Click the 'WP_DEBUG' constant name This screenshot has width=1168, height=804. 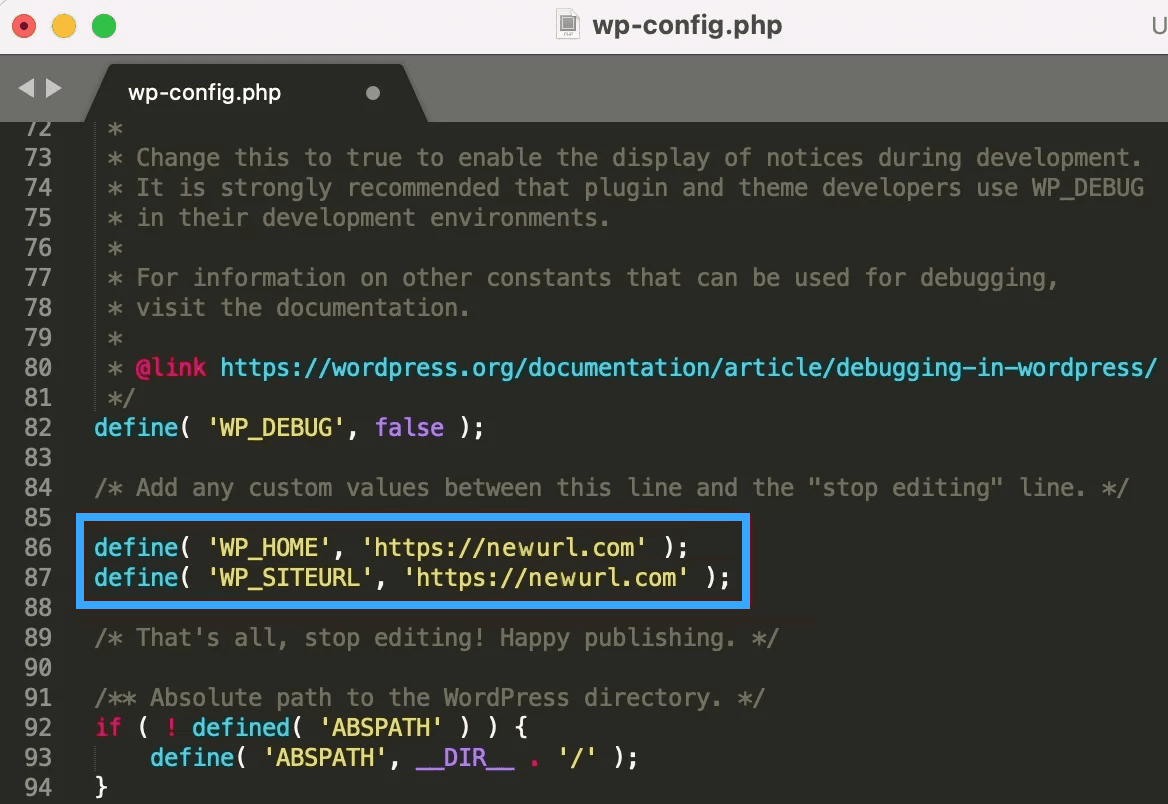click(x=277, y=427)
